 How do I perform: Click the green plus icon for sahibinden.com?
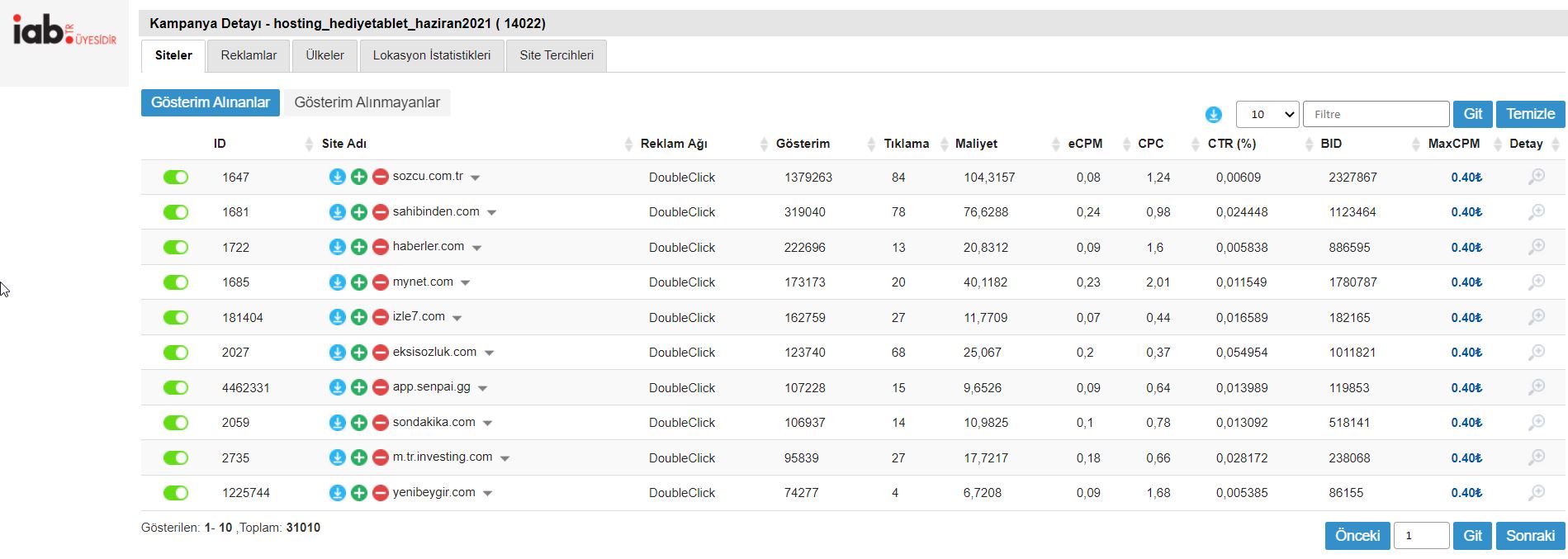(x=359, y=212)
